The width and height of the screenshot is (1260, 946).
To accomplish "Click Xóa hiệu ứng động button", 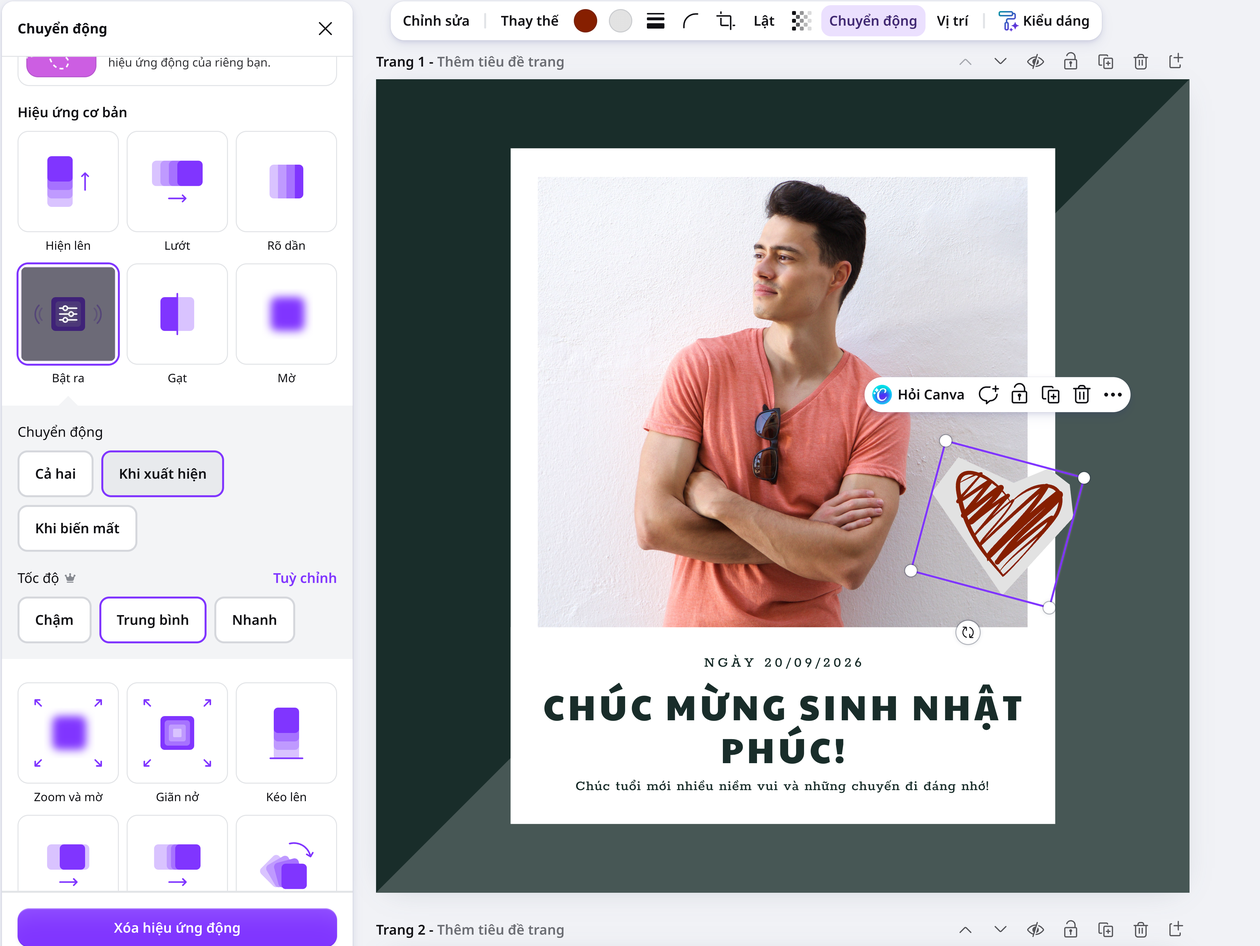I will pyautogui.click(x=177, y=927).
